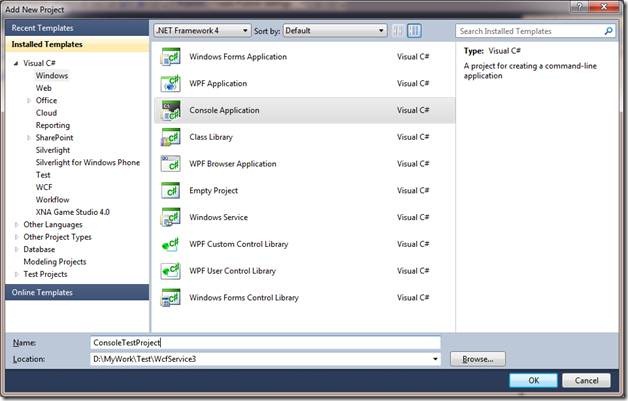Viewport: 628px width, 401px height.
Task: Click the Windows Forms Application template icon
Action: coord(170,56)
